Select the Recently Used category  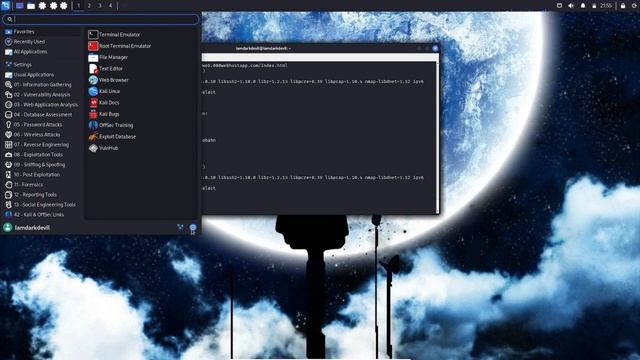click(x=42, y=42)
